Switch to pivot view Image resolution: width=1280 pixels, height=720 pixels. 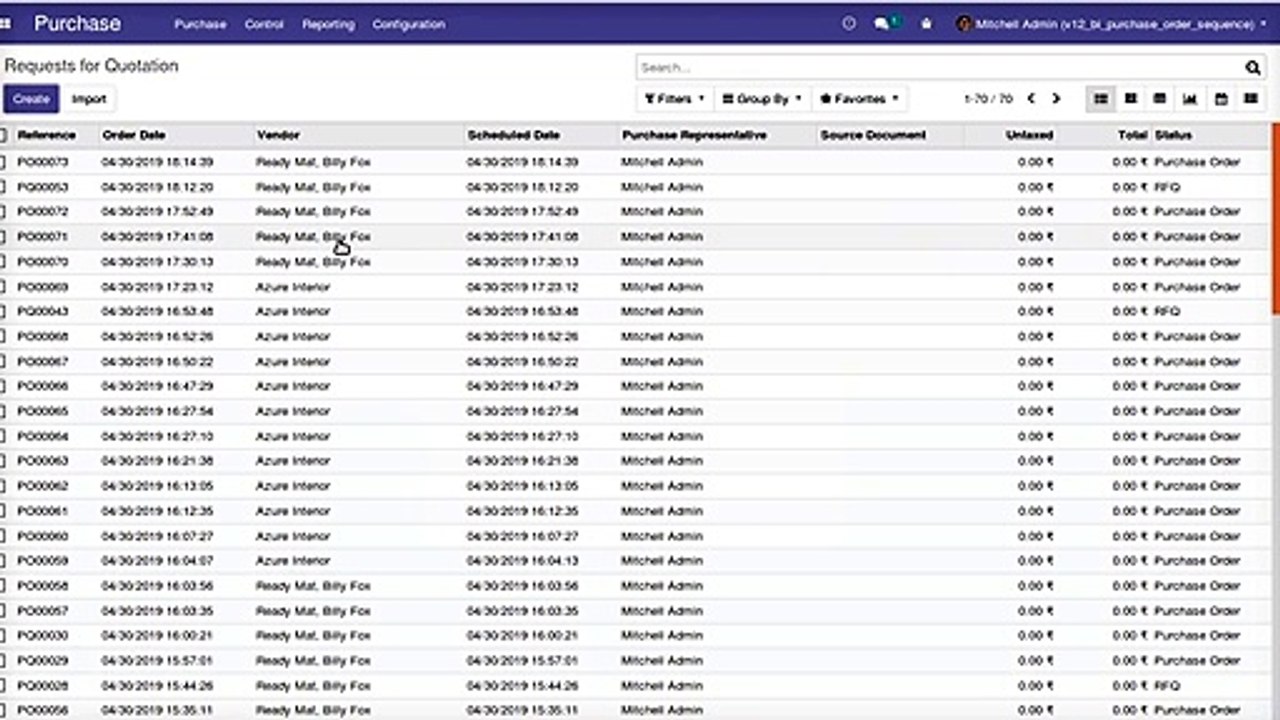pyautogui.click(x=1160, y=99)
